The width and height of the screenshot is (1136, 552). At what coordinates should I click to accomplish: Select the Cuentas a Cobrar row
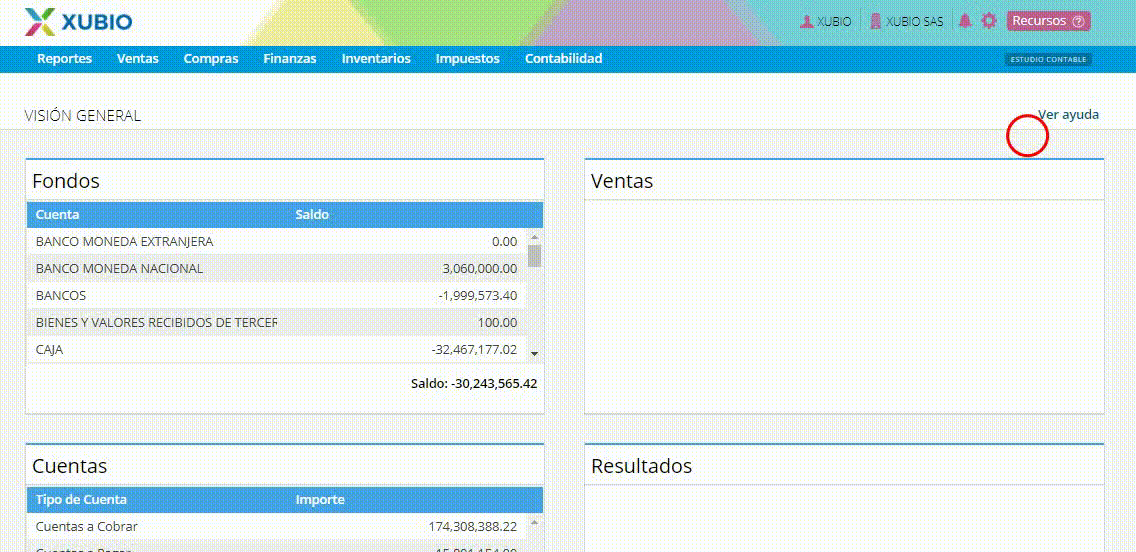coord(277,527)
